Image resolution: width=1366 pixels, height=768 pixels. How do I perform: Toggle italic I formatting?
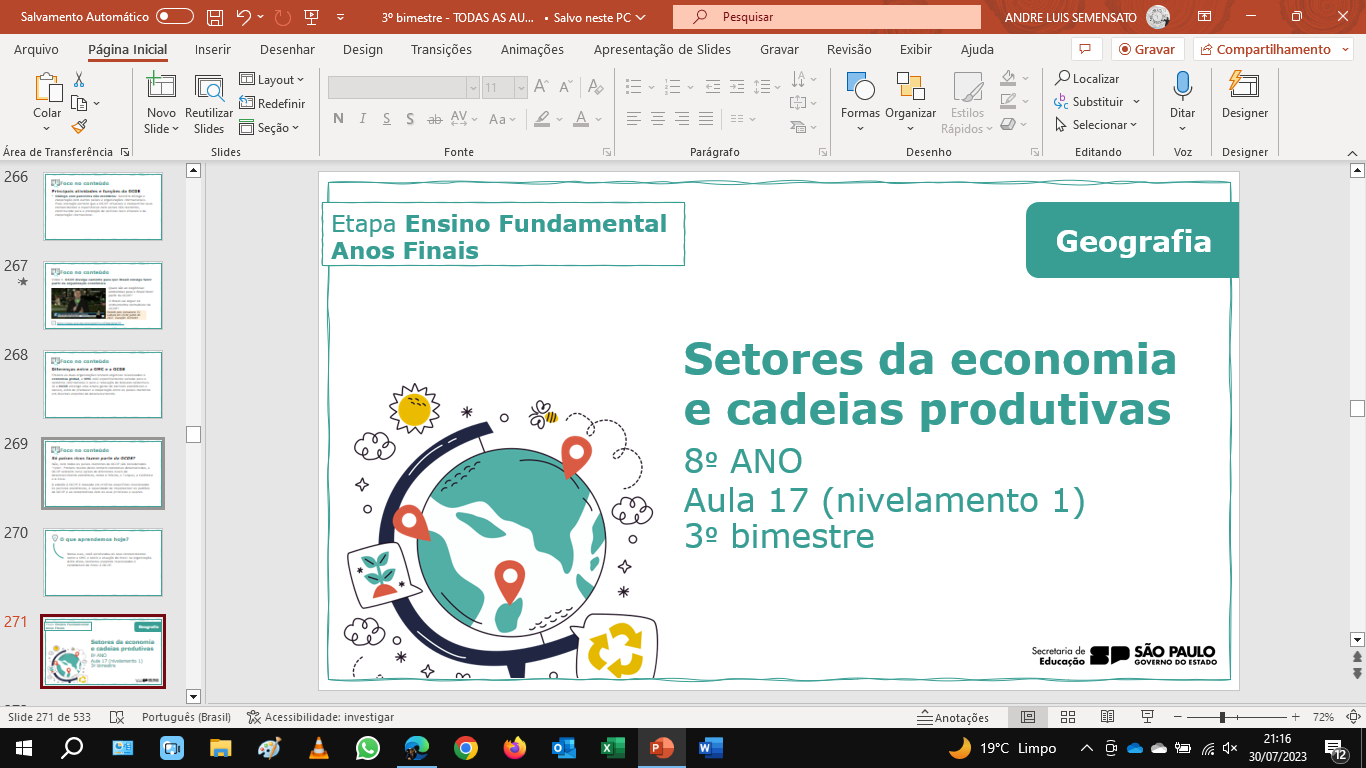click(362, 119)
